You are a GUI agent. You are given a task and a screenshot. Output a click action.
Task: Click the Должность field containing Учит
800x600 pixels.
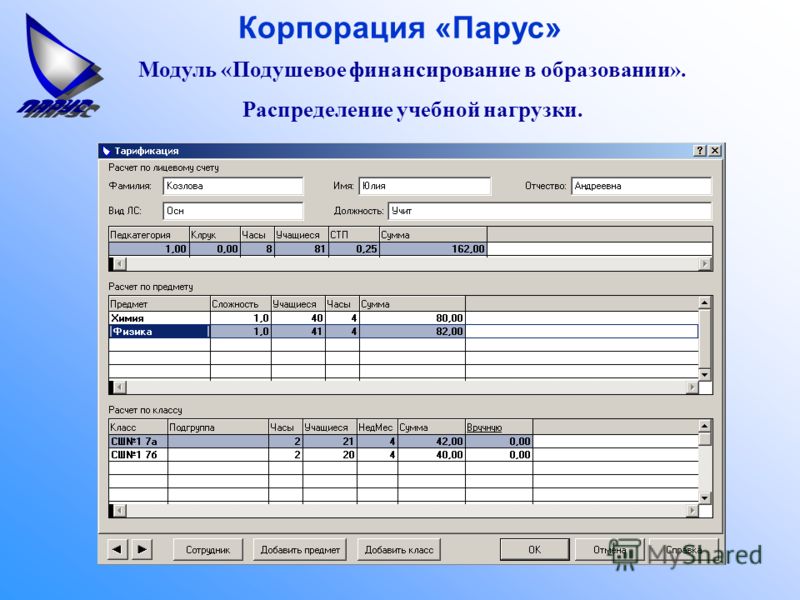pyautogui.click(x=549, y=211)
